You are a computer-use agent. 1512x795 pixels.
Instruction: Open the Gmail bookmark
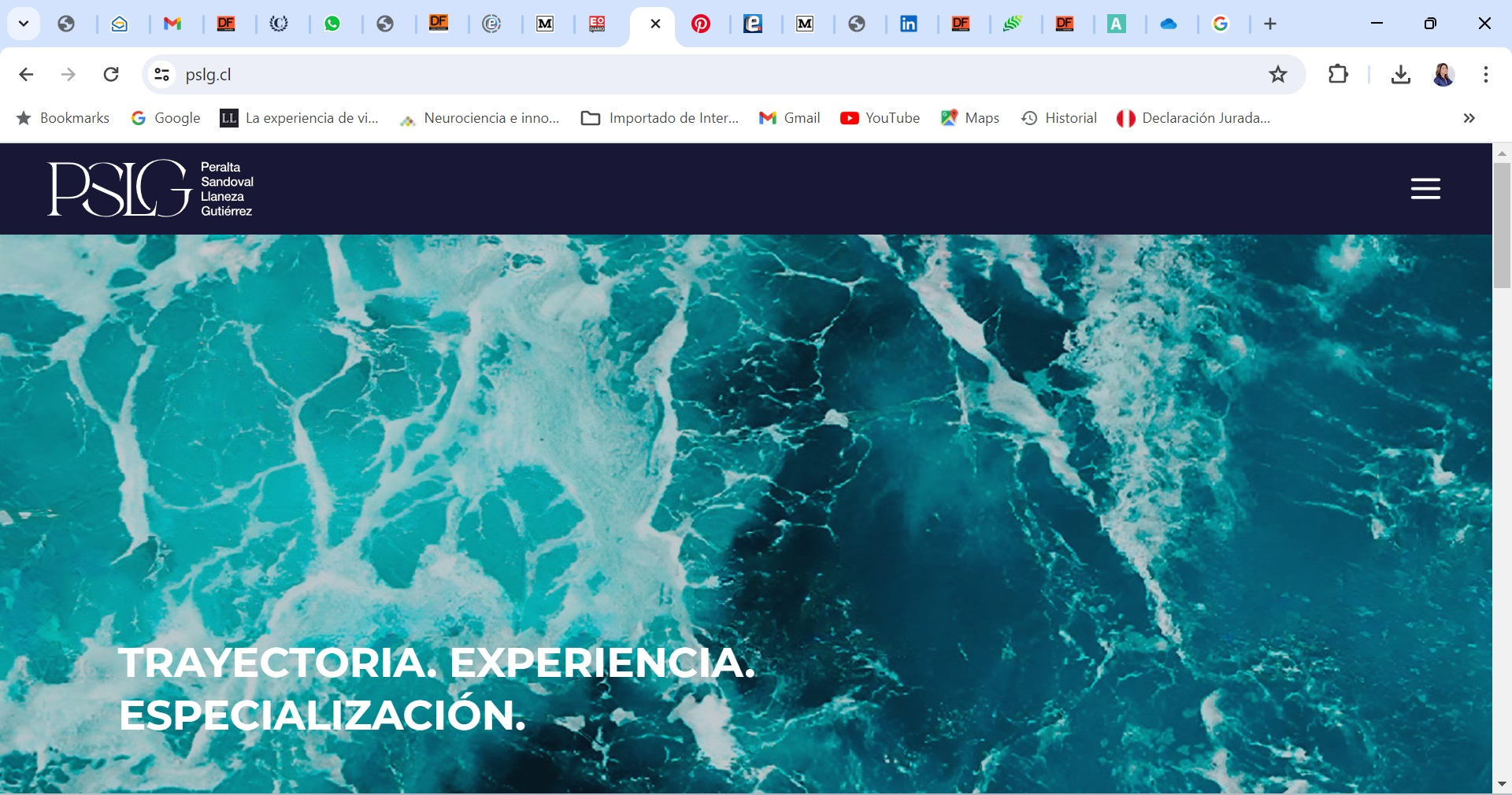click(789, 118)
